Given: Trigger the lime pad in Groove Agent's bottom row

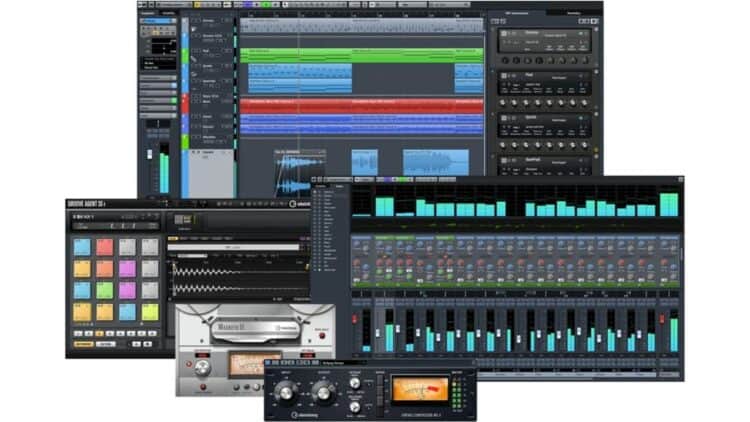Looking at the screenshot, I should click(150, 312).
